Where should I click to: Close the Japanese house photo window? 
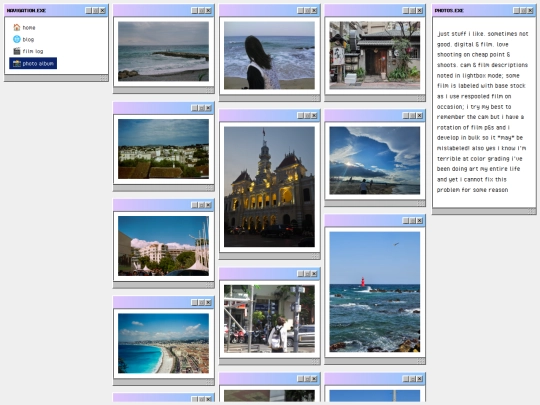(x=419, y=11)
